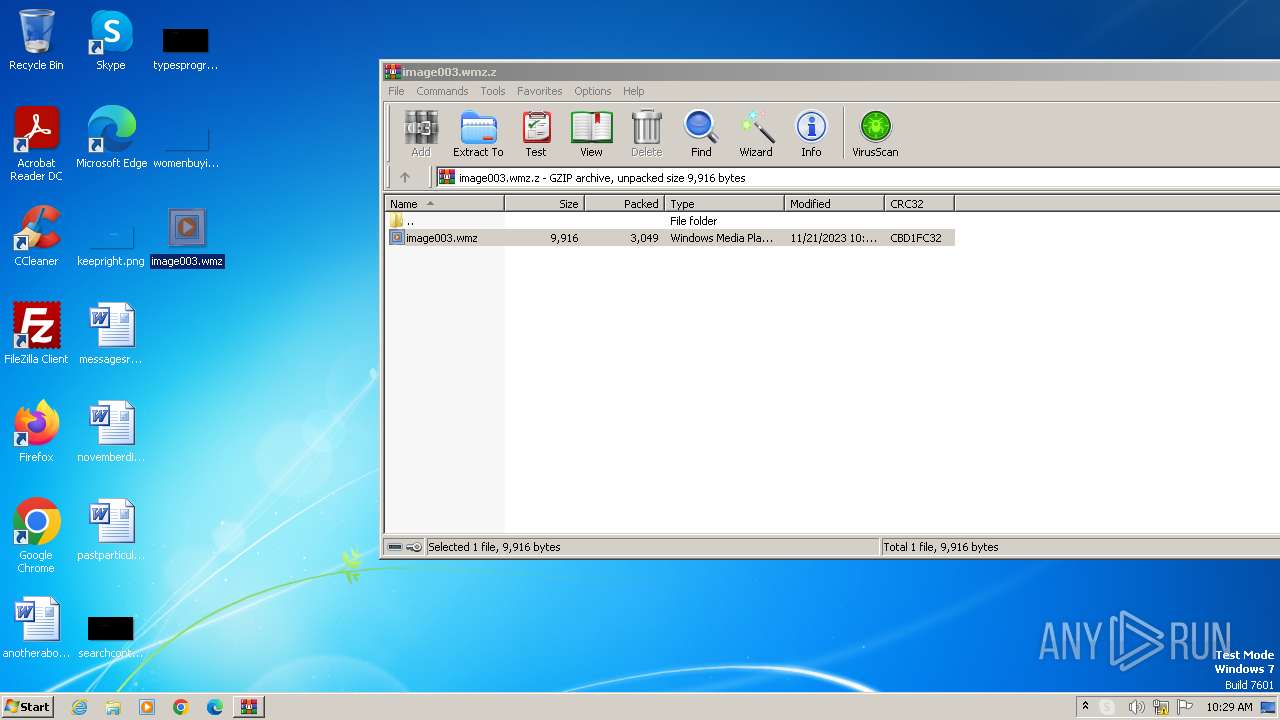Open Windows Media Player from the taskbar

point(147,707)
